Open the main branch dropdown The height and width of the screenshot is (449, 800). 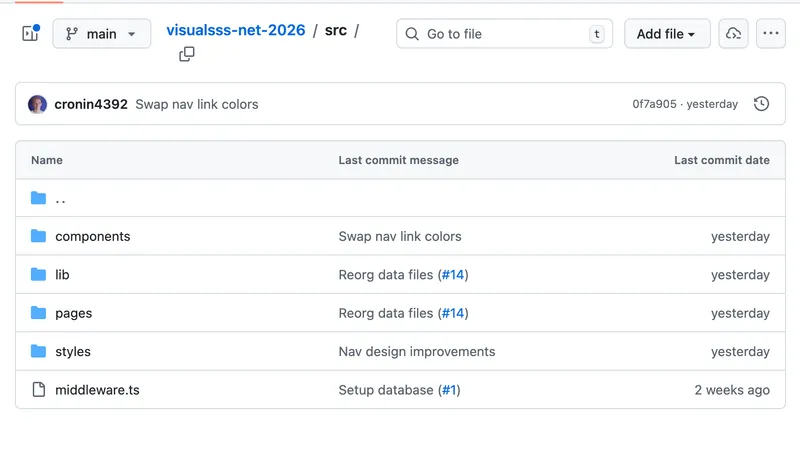coord(101,34)
